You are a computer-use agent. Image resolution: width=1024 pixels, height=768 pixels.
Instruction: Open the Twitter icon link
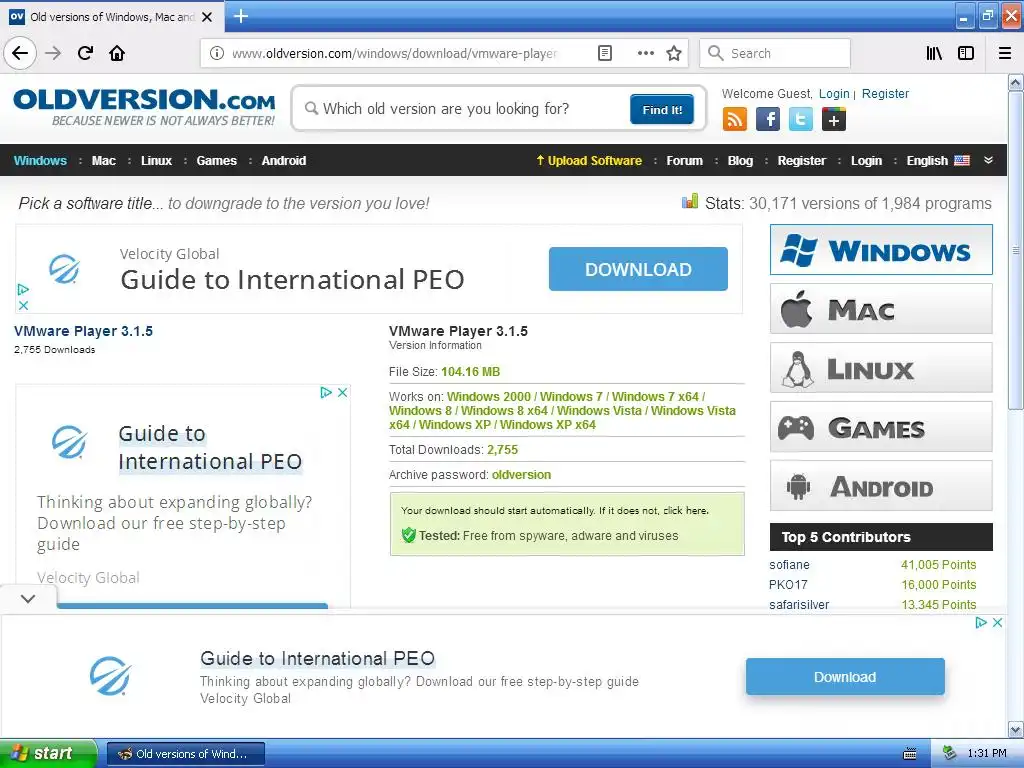[x=801, y=119]
